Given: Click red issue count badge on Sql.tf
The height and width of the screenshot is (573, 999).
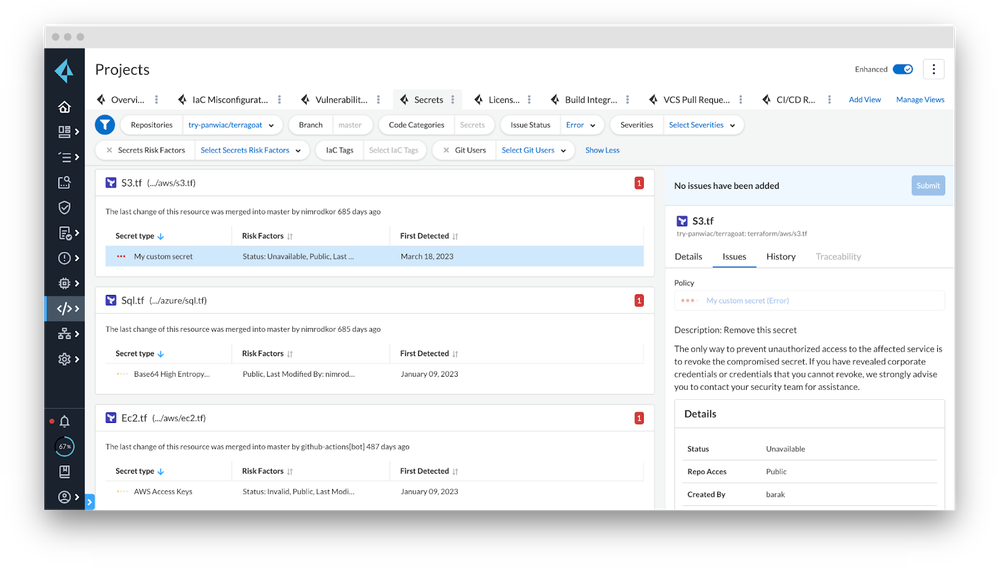Looking at the screenshot, I should (x=639, y=301).
